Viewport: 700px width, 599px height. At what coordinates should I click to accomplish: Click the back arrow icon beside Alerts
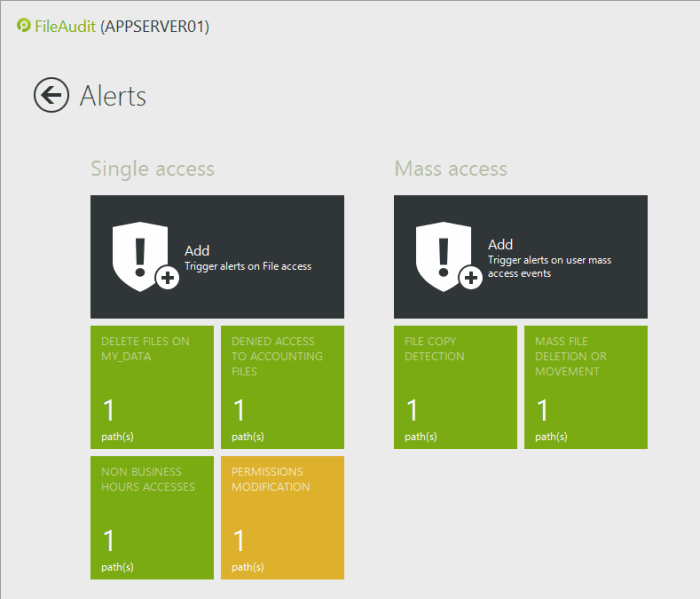click(x=50, y=95)
